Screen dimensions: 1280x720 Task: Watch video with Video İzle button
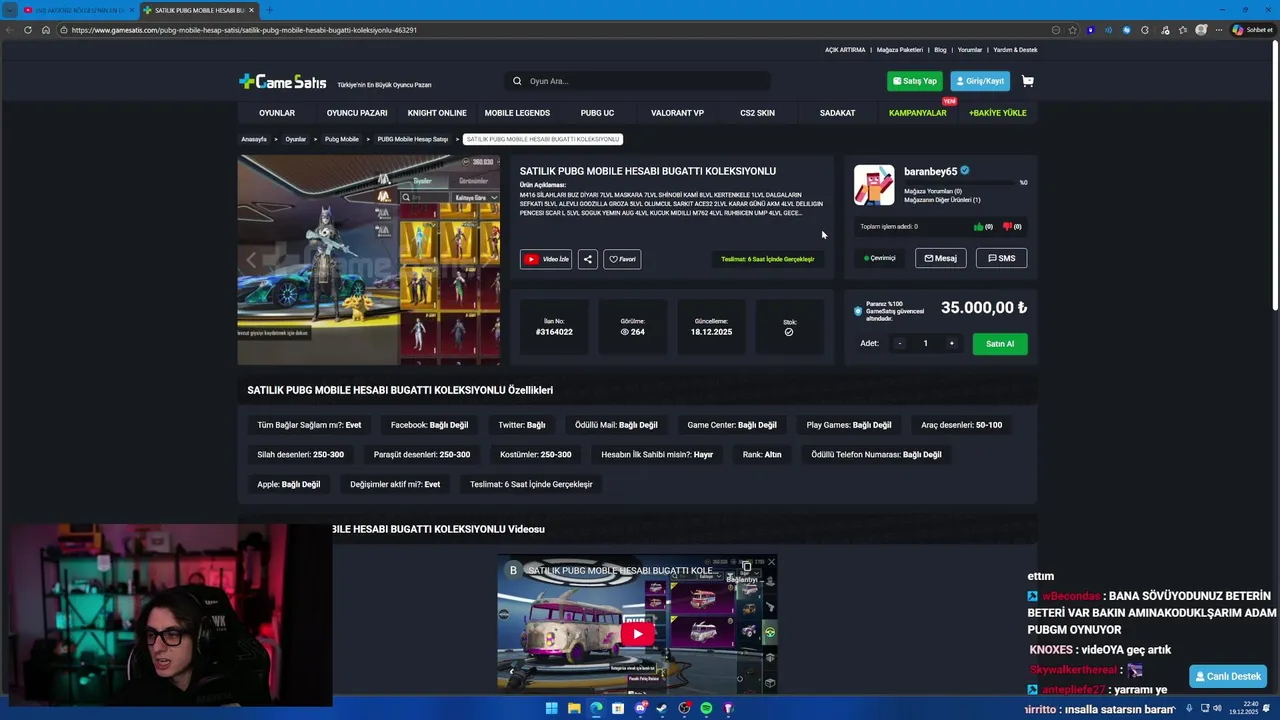tap(546, 259)
